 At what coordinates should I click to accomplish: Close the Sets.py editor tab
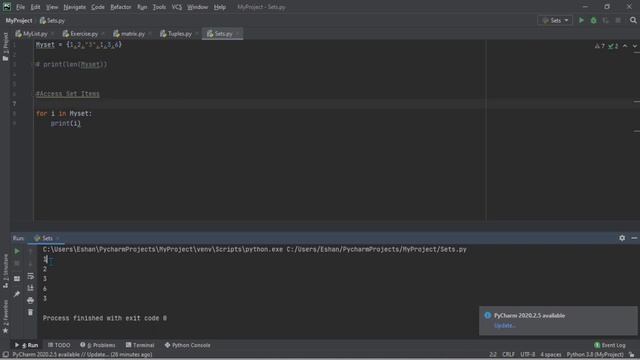[238, 34]
